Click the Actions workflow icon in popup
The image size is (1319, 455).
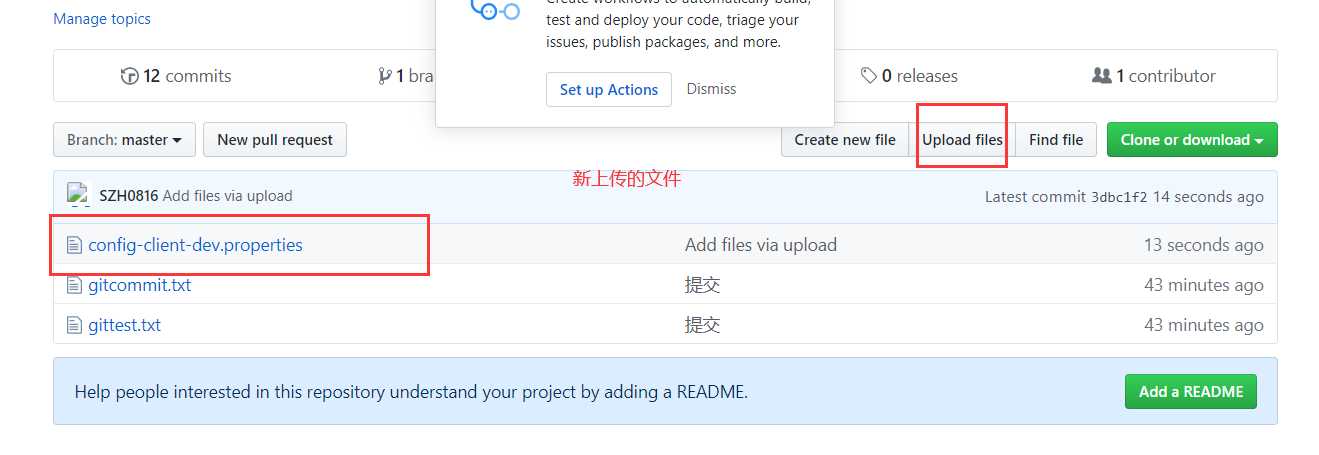pyautogui.click(x=495, y=11)
